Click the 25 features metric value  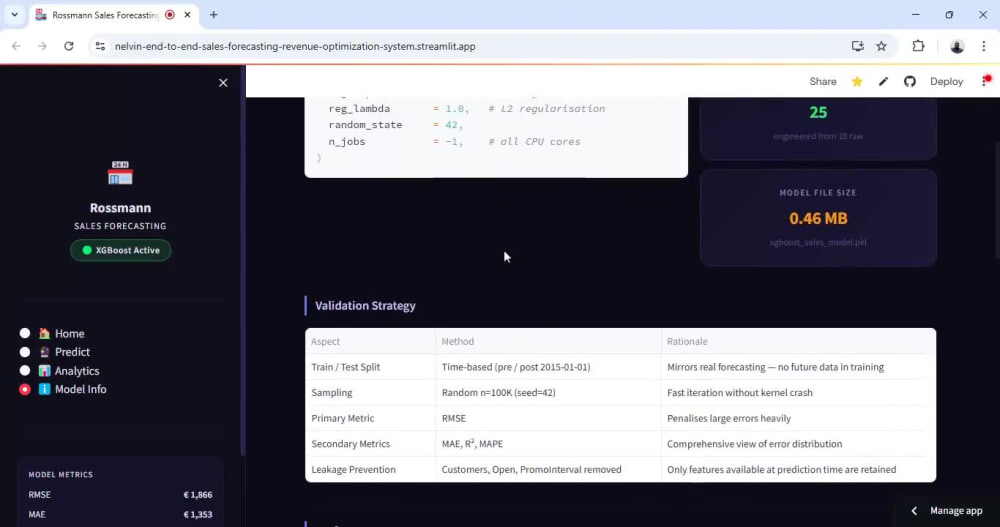[x=818, y=112]
